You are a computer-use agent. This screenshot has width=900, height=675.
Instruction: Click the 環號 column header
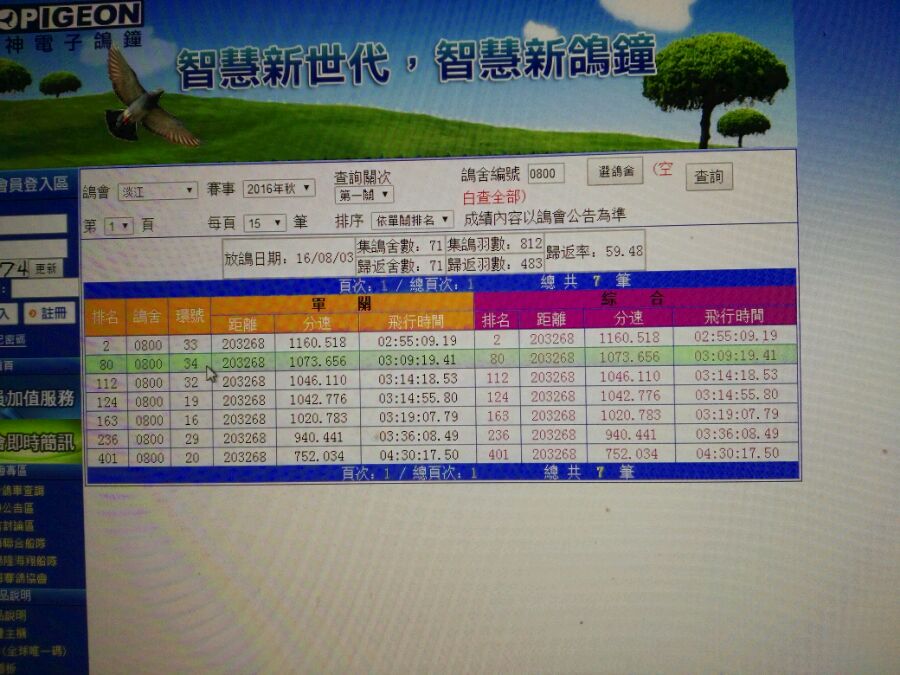point(190,315)
